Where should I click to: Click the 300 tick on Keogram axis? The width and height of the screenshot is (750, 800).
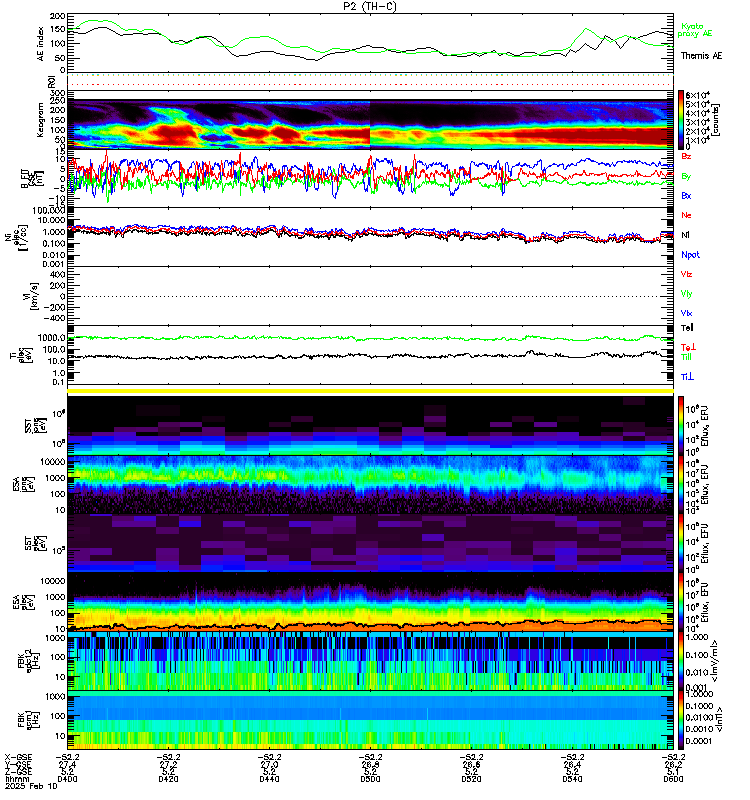pos(58,93)
